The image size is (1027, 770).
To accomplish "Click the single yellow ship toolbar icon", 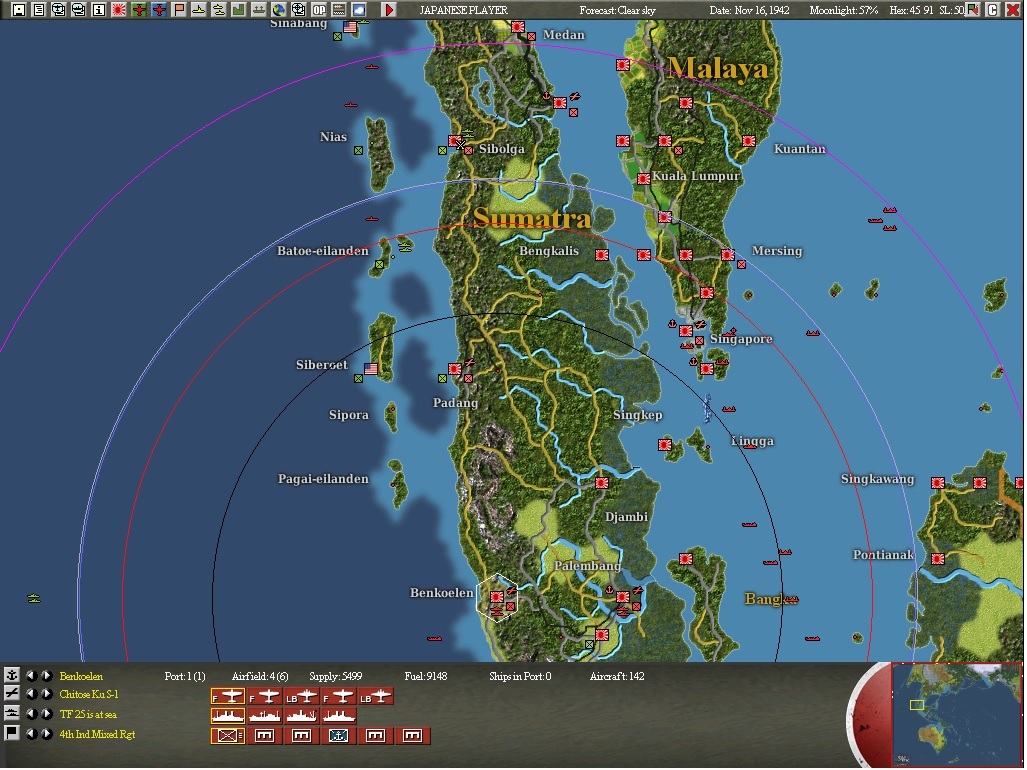I will pos(198,10).
